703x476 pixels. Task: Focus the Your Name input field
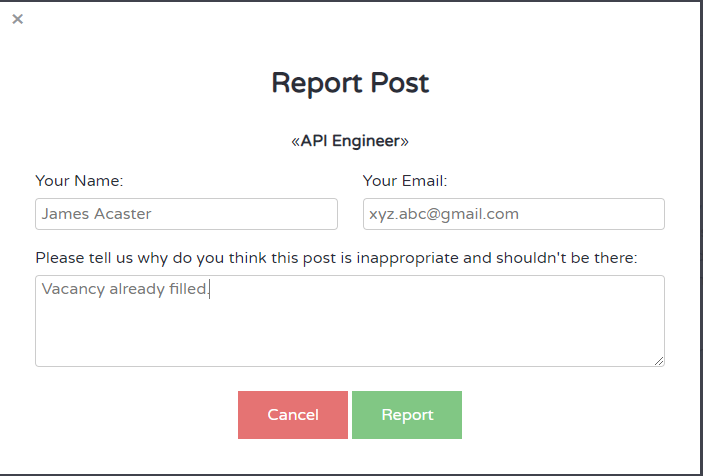186,214
